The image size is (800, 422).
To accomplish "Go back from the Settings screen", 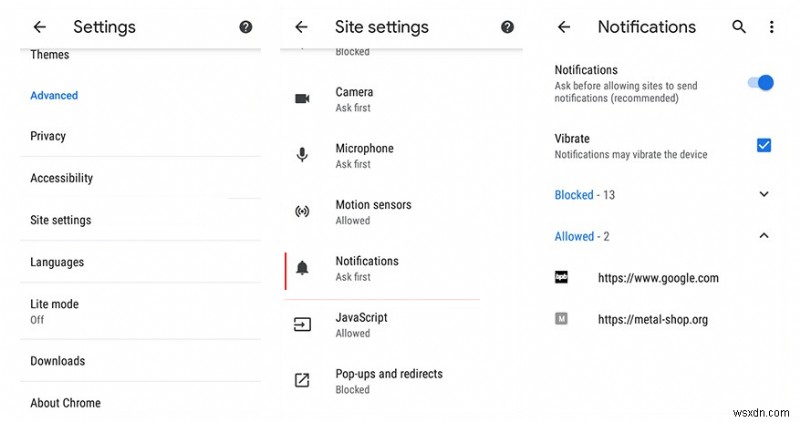I will coord(41,27).
